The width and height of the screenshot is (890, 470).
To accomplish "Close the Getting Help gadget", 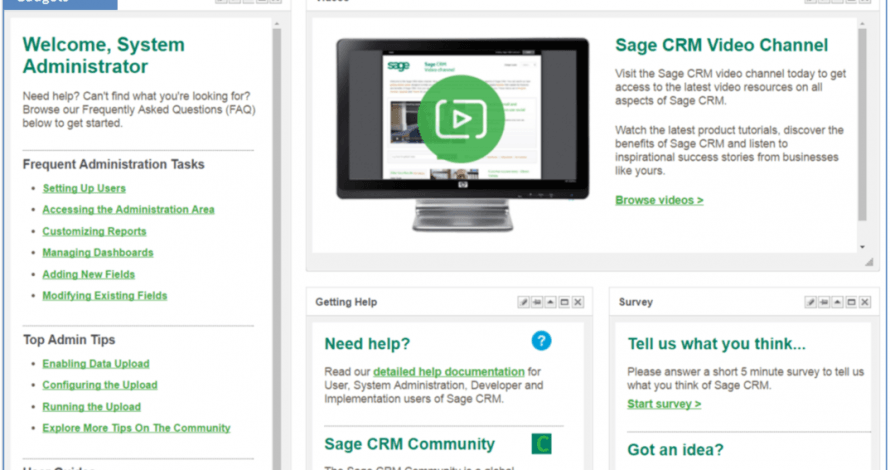I will point(578,302).
